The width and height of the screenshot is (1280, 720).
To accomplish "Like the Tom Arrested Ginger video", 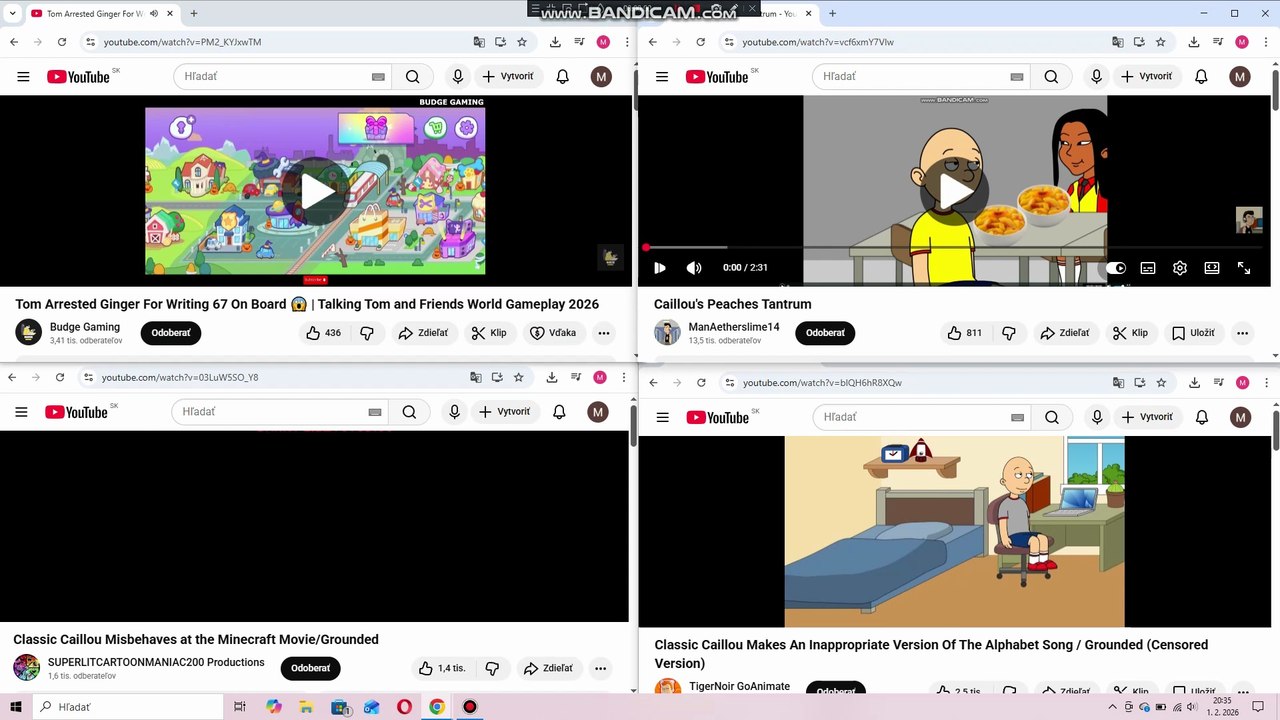I will (x=324, y=333).
